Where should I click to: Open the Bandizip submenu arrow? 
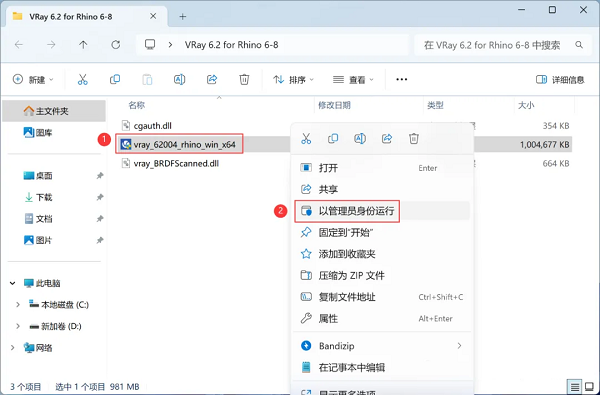(x=459, y=346)
